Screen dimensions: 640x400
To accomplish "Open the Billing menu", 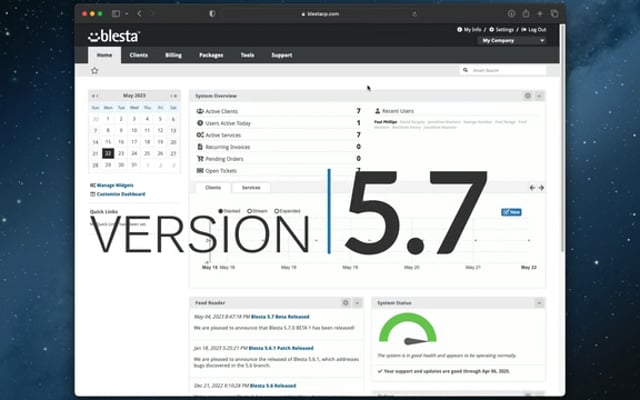I will [x=173, y=55].
